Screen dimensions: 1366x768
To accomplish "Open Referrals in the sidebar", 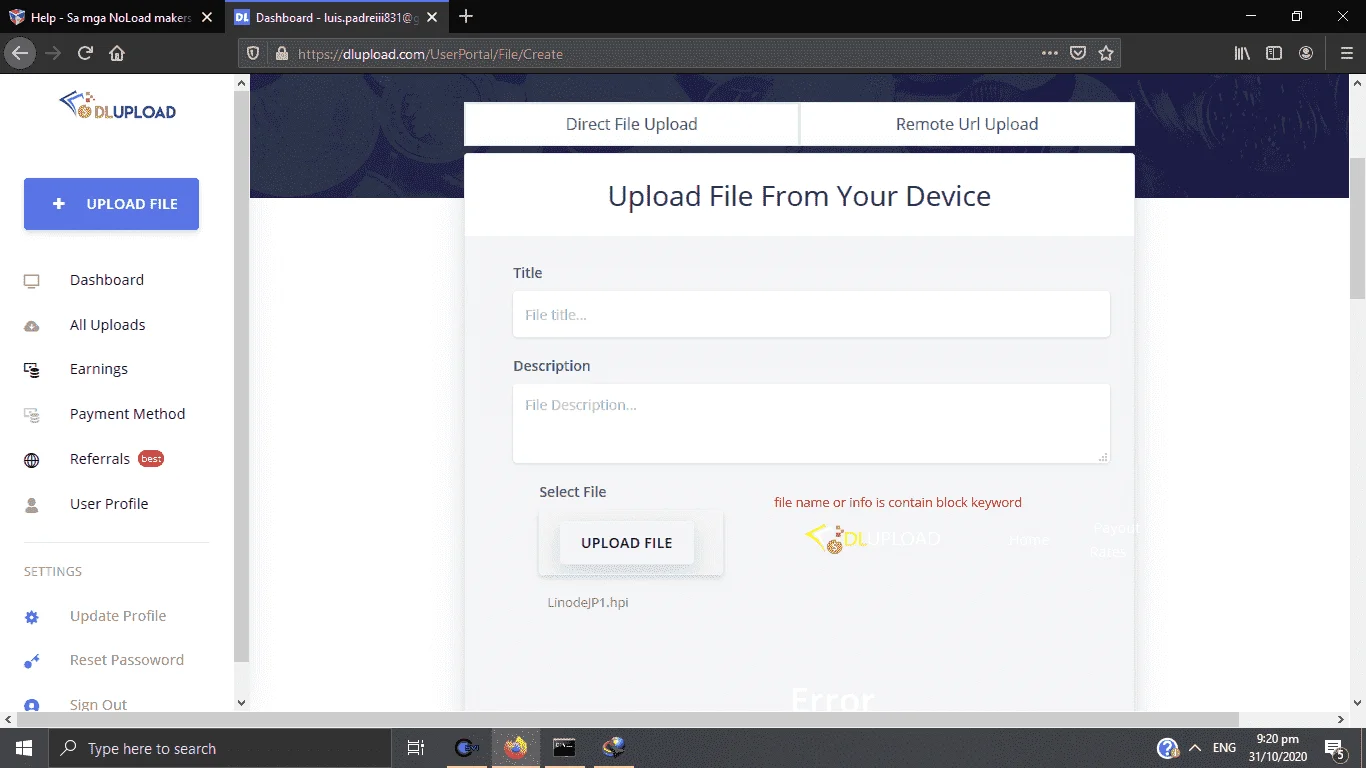I will click(x=100, y=459).
